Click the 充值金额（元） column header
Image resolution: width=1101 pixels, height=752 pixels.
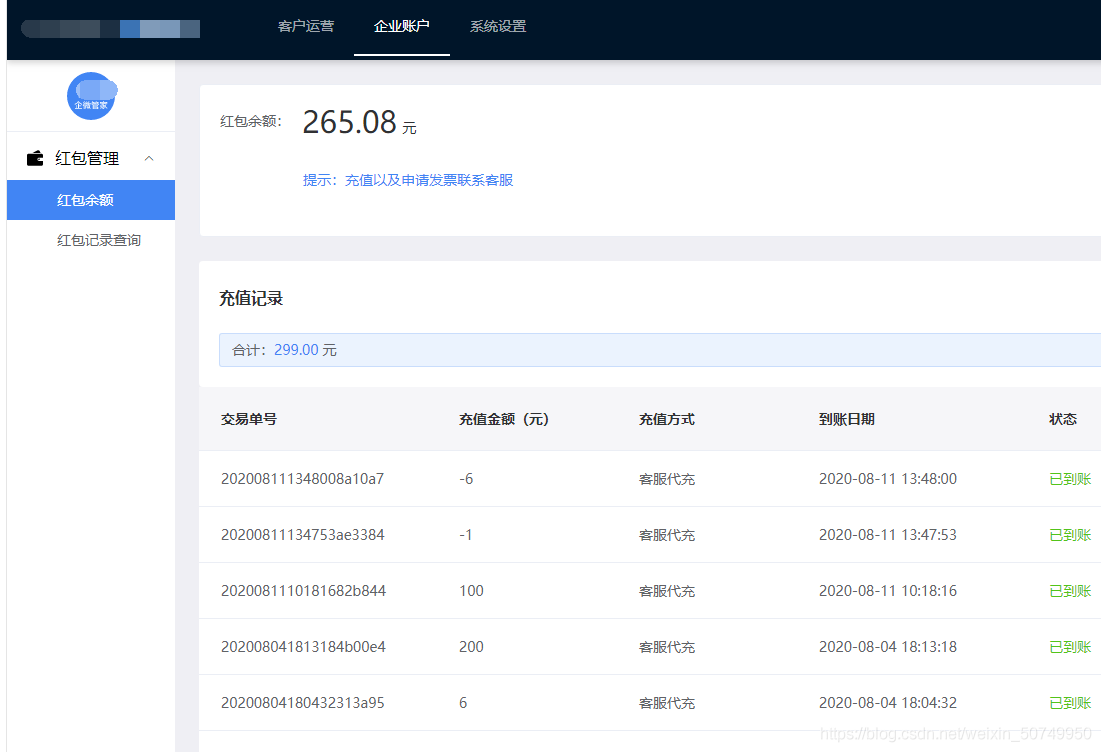(x=504, y=419)
